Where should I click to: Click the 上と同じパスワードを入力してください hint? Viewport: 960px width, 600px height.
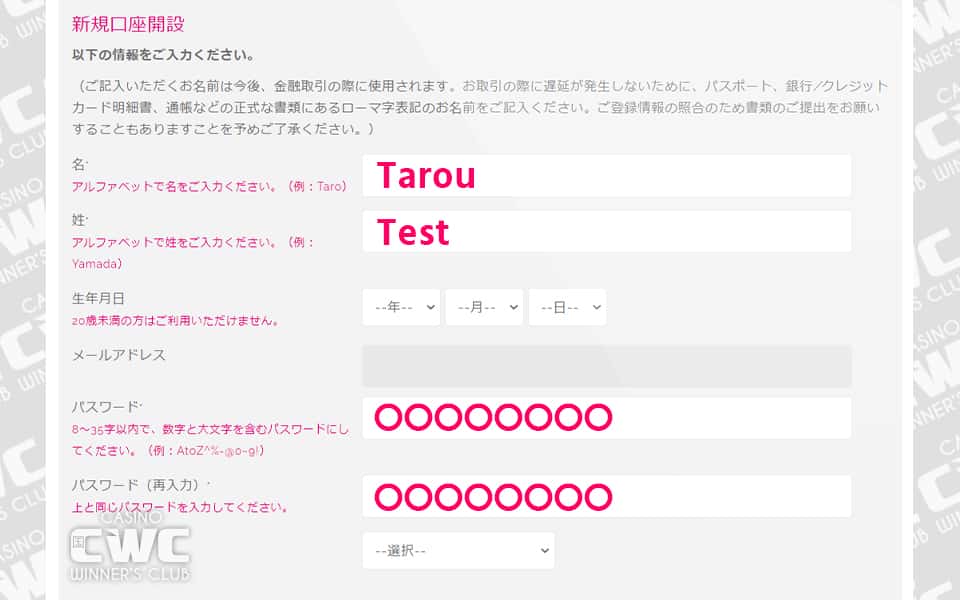tap(180, 508)
